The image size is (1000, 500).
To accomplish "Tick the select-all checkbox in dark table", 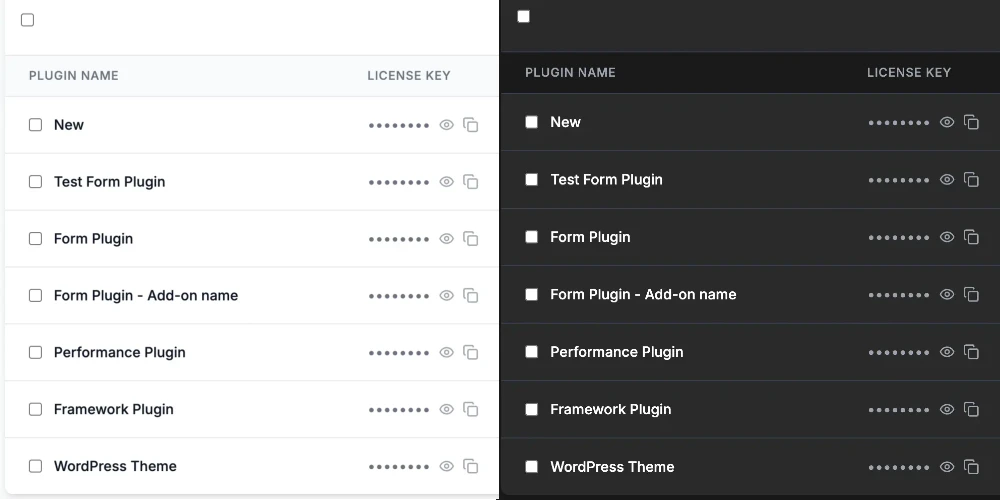I will [524, 17].
